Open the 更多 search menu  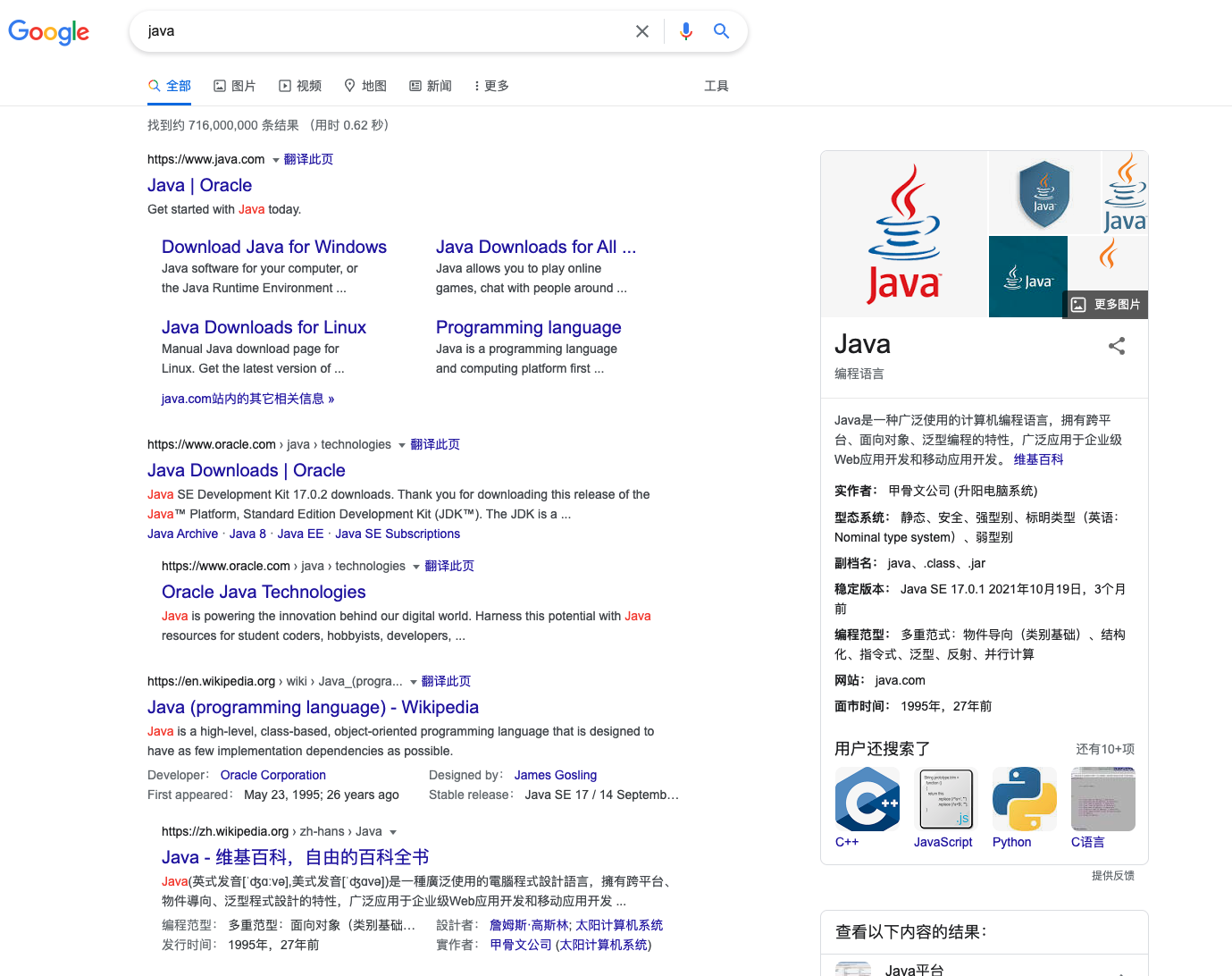click(491, 86)
